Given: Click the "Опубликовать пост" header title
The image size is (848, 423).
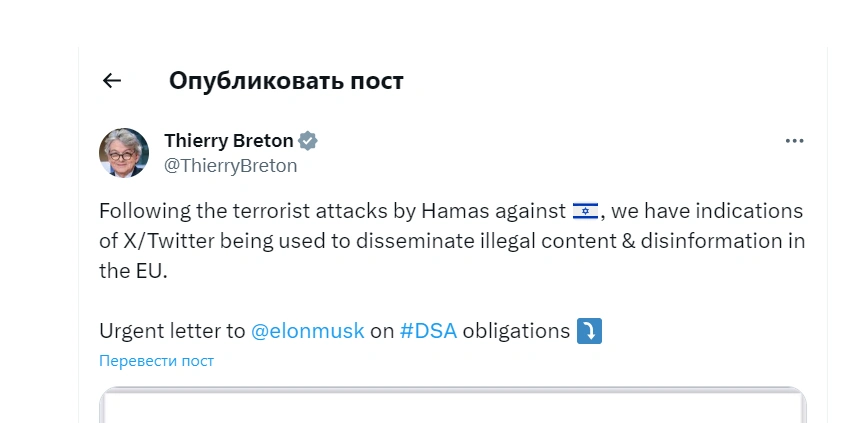Looking at the screenshot, I should point(286,81).
